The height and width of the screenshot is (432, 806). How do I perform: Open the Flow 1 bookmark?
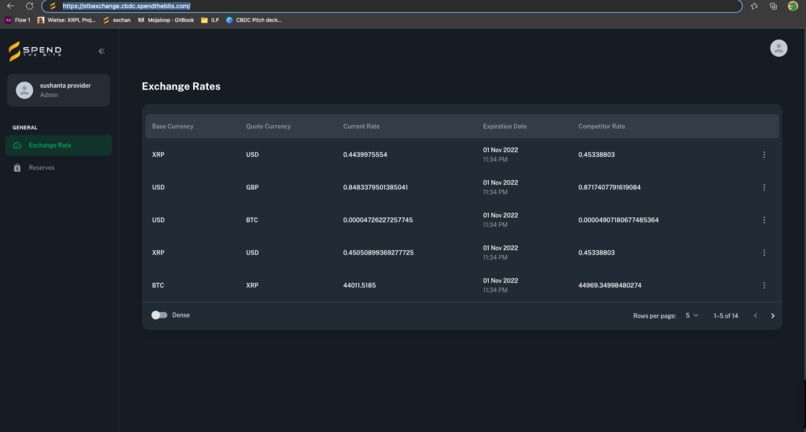coord(17,20)
